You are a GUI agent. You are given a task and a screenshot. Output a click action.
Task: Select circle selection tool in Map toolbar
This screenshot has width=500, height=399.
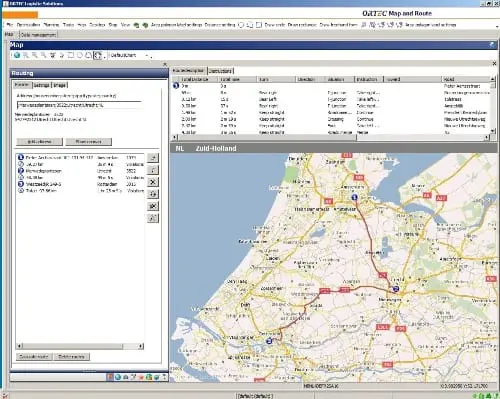click(x=79, y=55)
